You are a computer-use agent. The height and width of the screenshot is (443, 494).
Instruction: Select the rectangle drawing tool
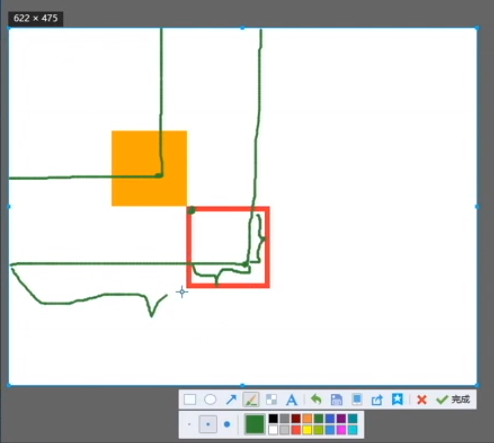click(190, 399)
